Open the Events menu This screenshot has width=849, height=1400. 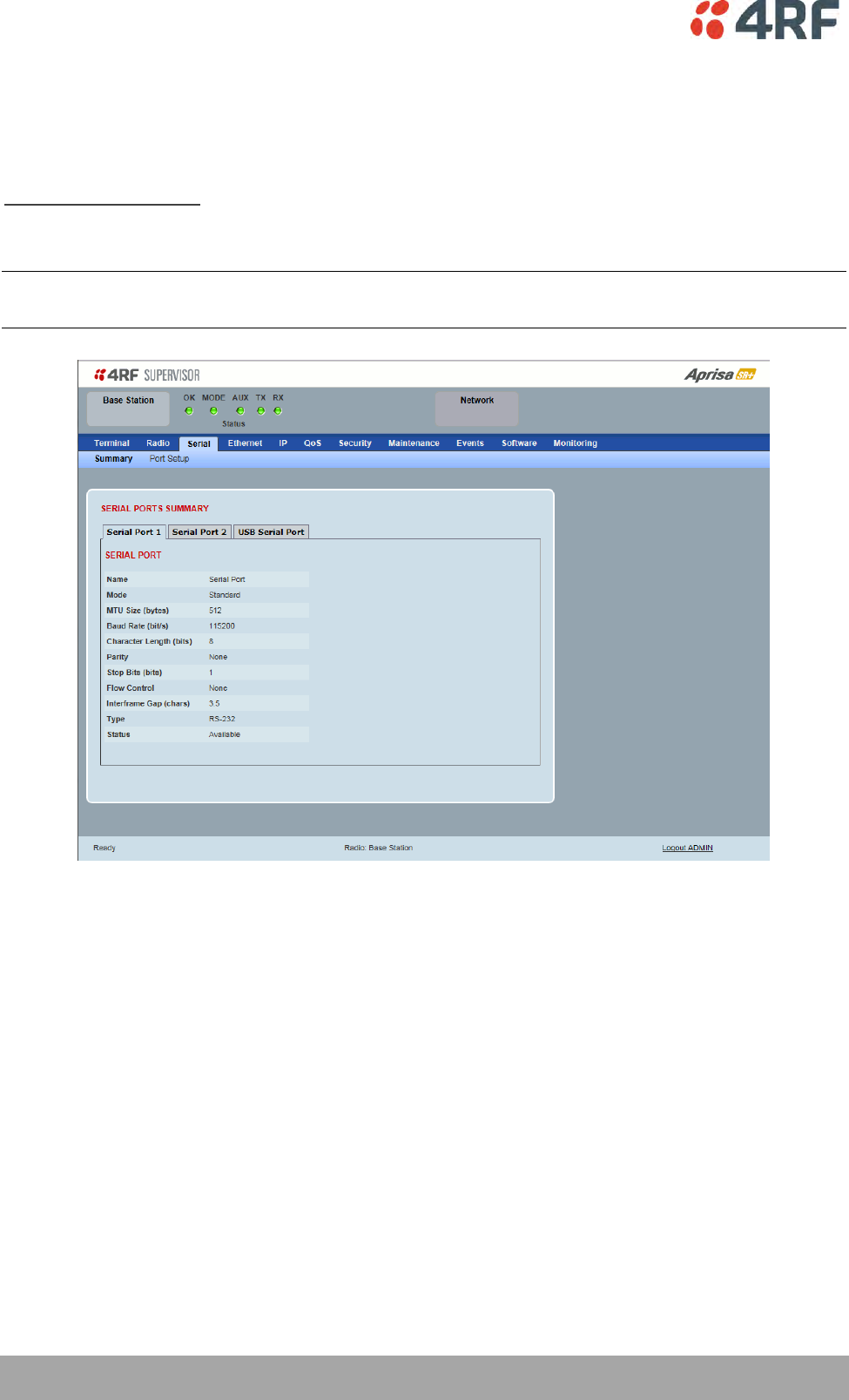tap(470, 443)
